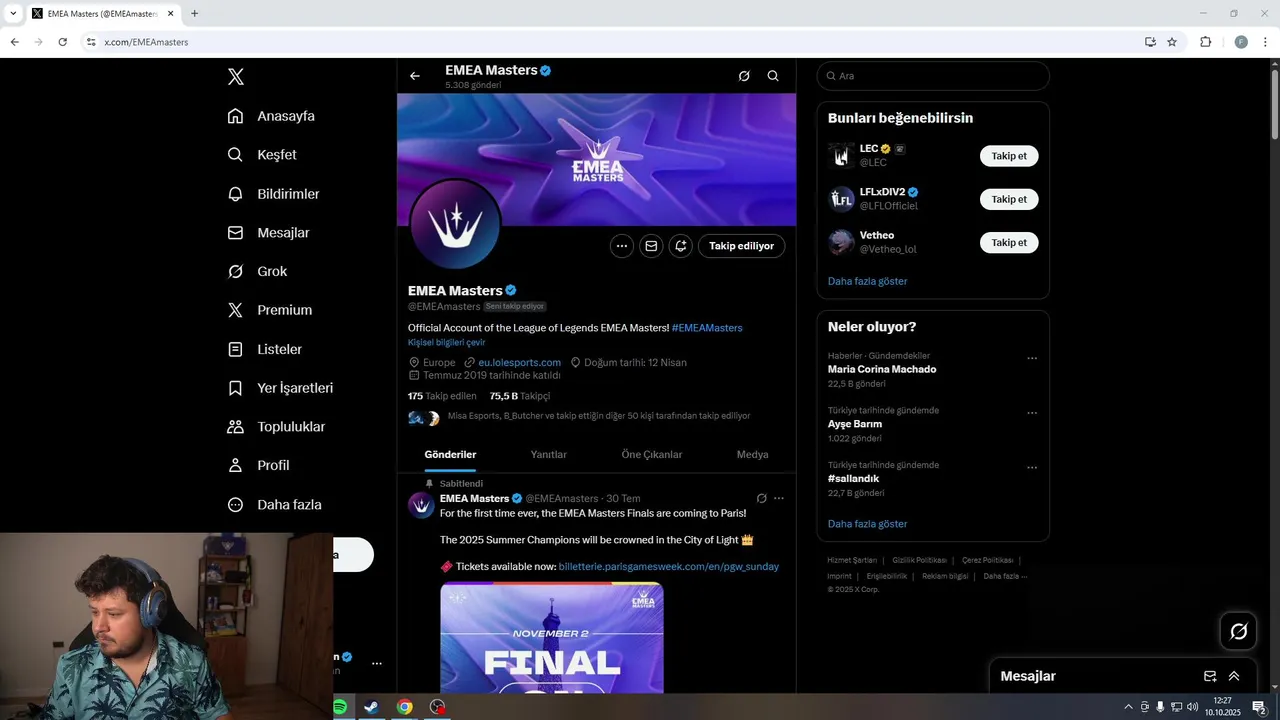Image resolution: width=1280 pixels, height=720 pixels.
Task: Open Profil in the sidebar
Action: [x=258, y=466]
